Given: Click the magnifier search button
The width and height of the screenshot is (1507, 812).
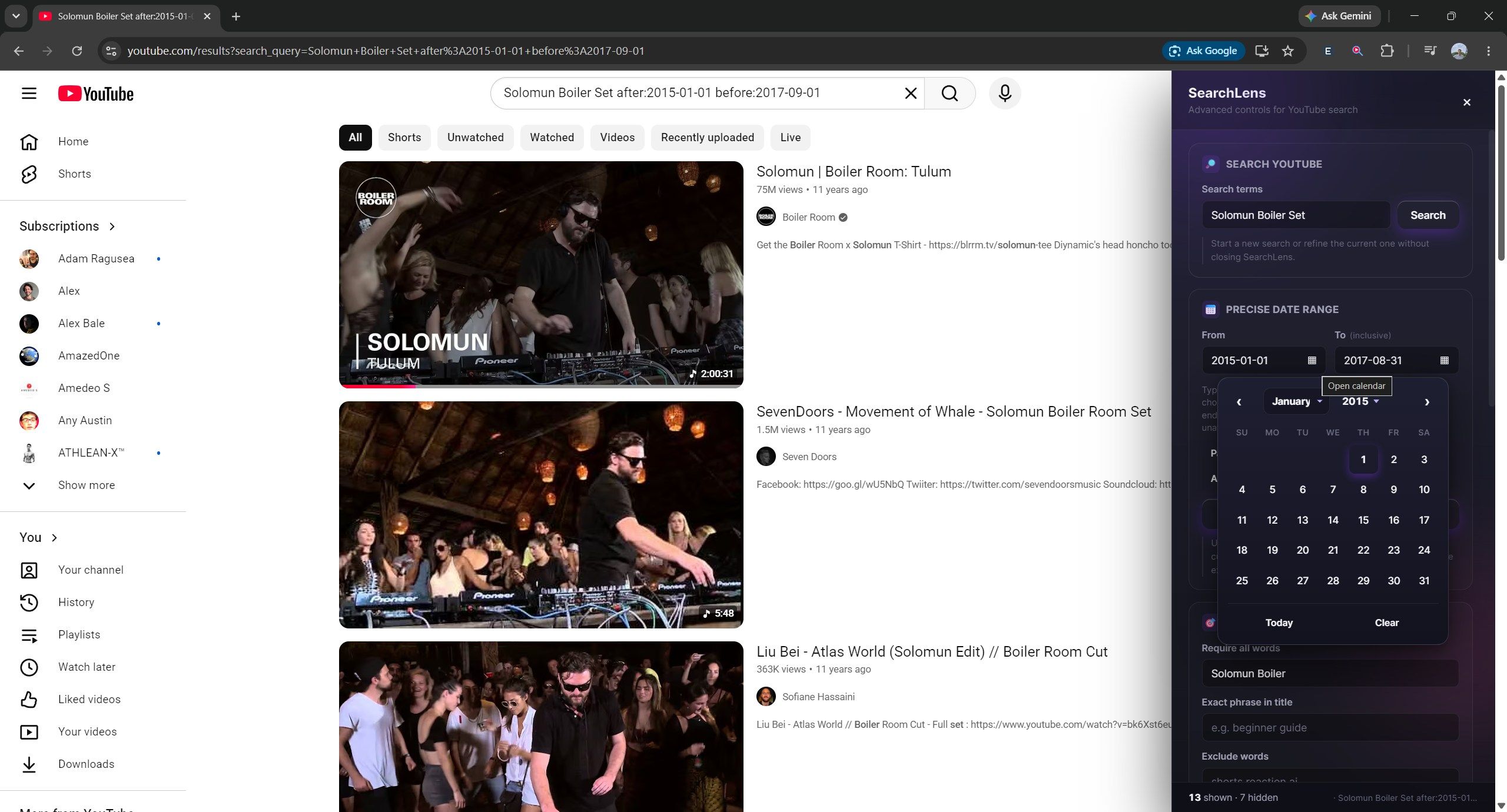Looking at the screenshot, I should [950, 93].
